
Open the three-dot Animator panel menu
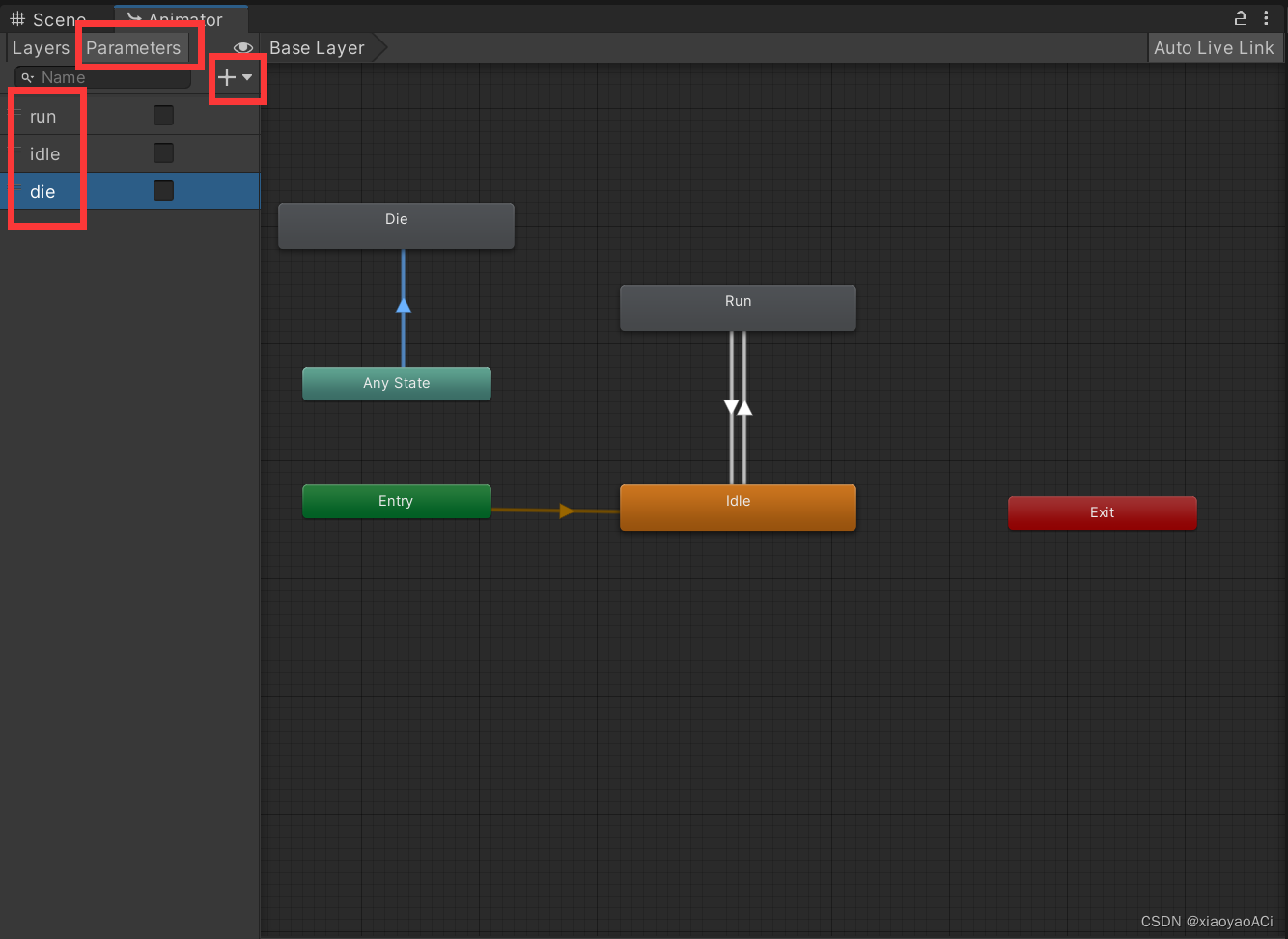point(1267,18)
